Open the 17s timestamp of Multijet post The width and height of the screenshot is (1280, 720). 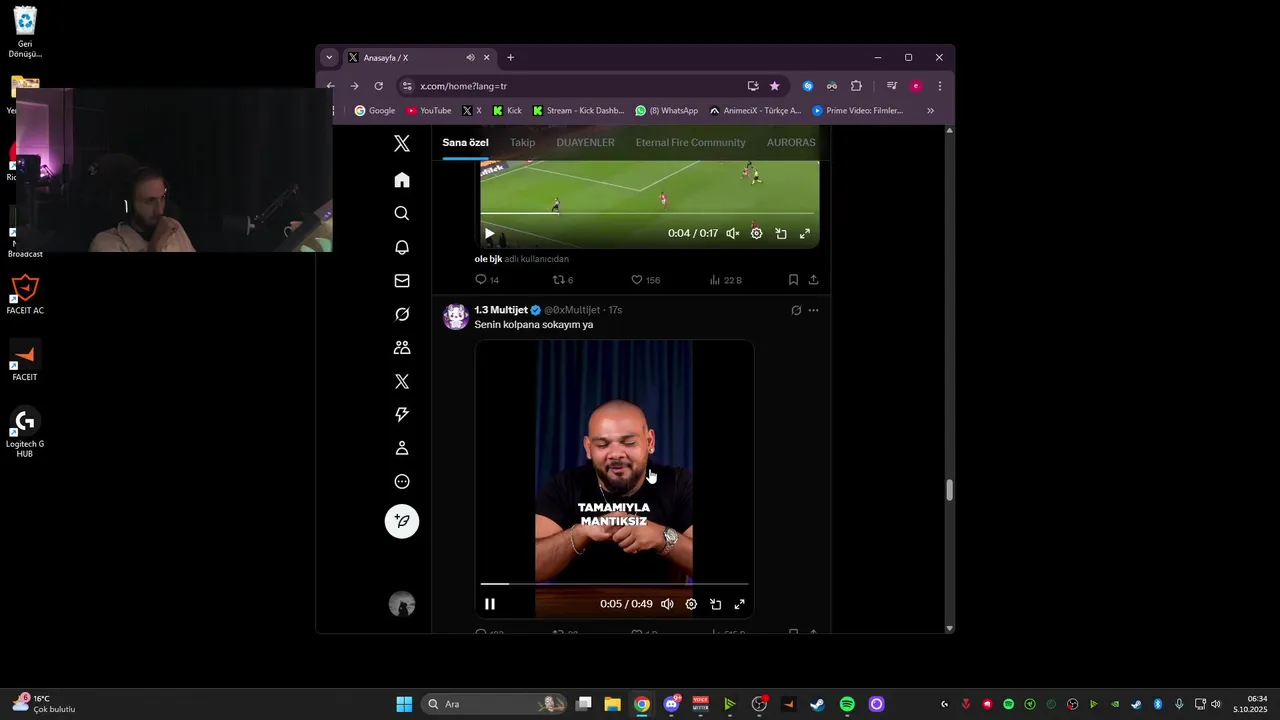point(615,310)
